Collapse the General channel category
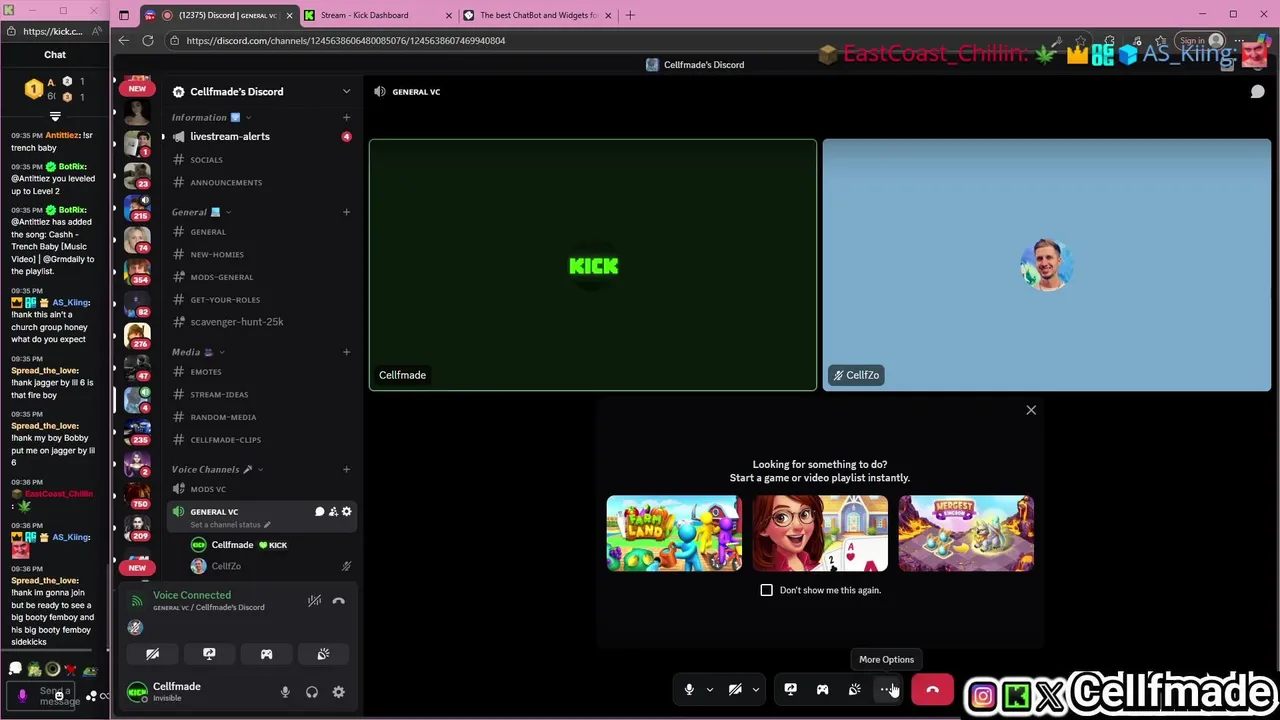 click(201, 212)
